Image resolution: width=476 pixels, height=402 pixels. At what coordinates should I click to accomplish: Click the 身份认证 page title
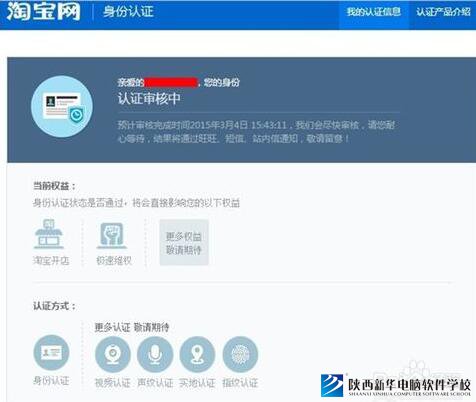click(128, 12)
